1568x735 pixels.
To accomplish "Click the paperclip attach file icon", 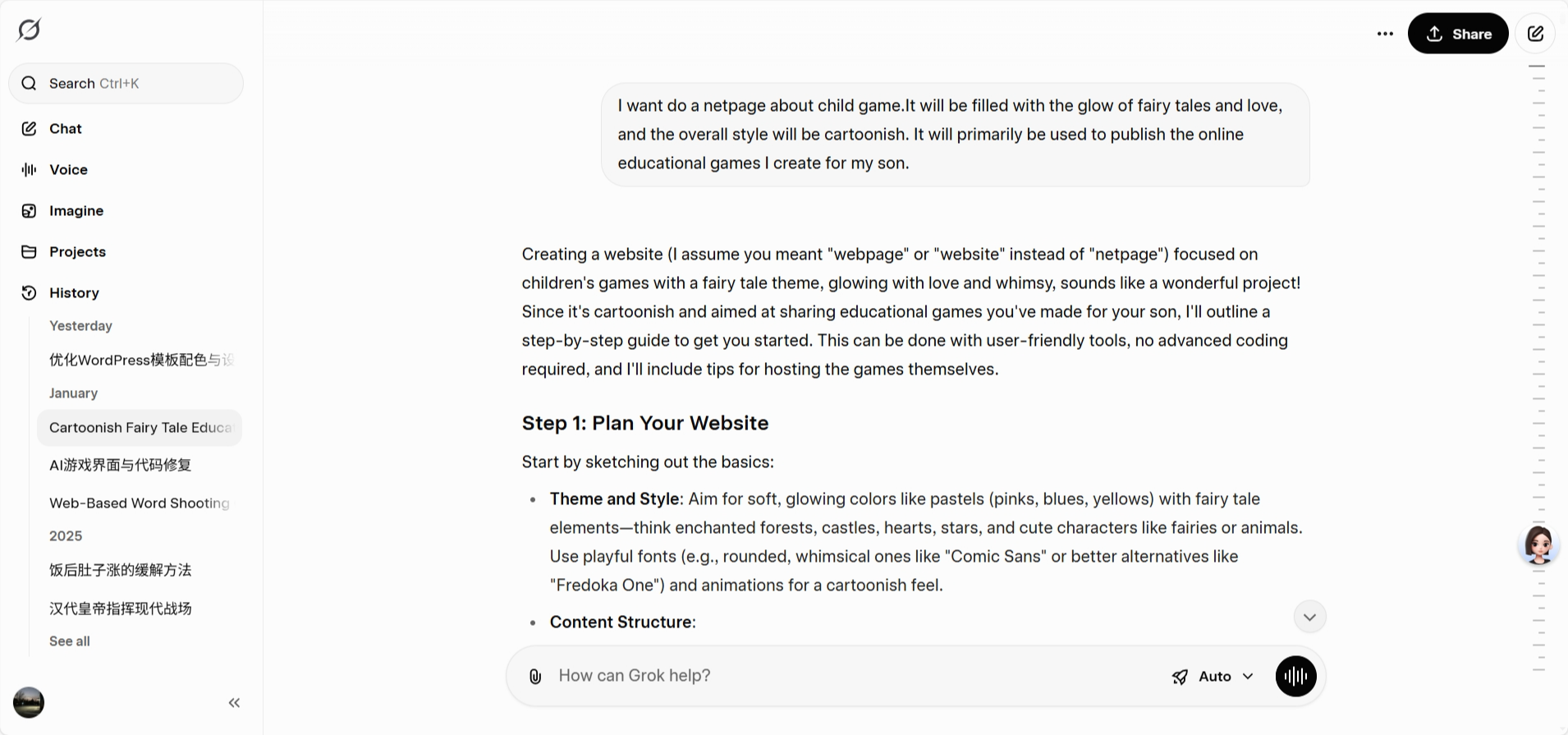I will coord(535,676).
